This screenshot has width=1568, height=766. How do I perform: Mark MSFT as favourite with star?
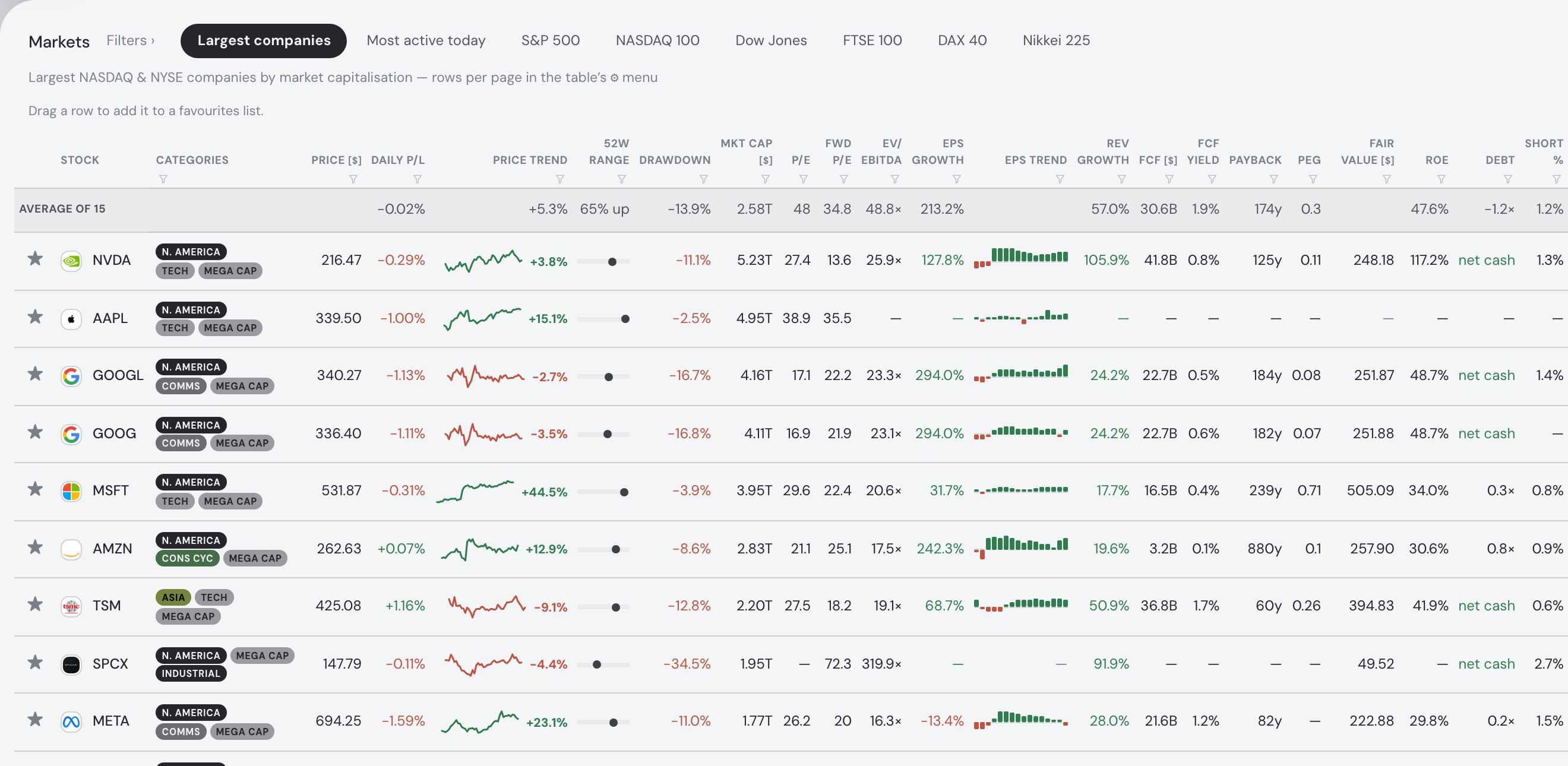pos(35,489)
